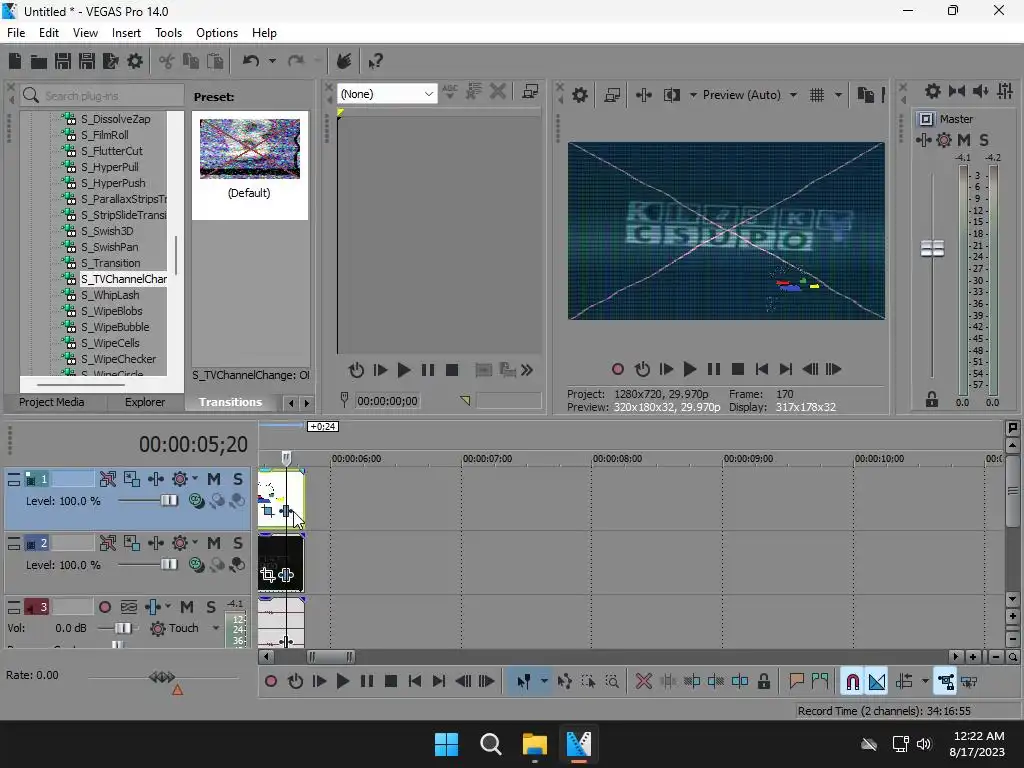
Task: Open Track 1 track FX dropdown arrow
Action: coord(195,479)
